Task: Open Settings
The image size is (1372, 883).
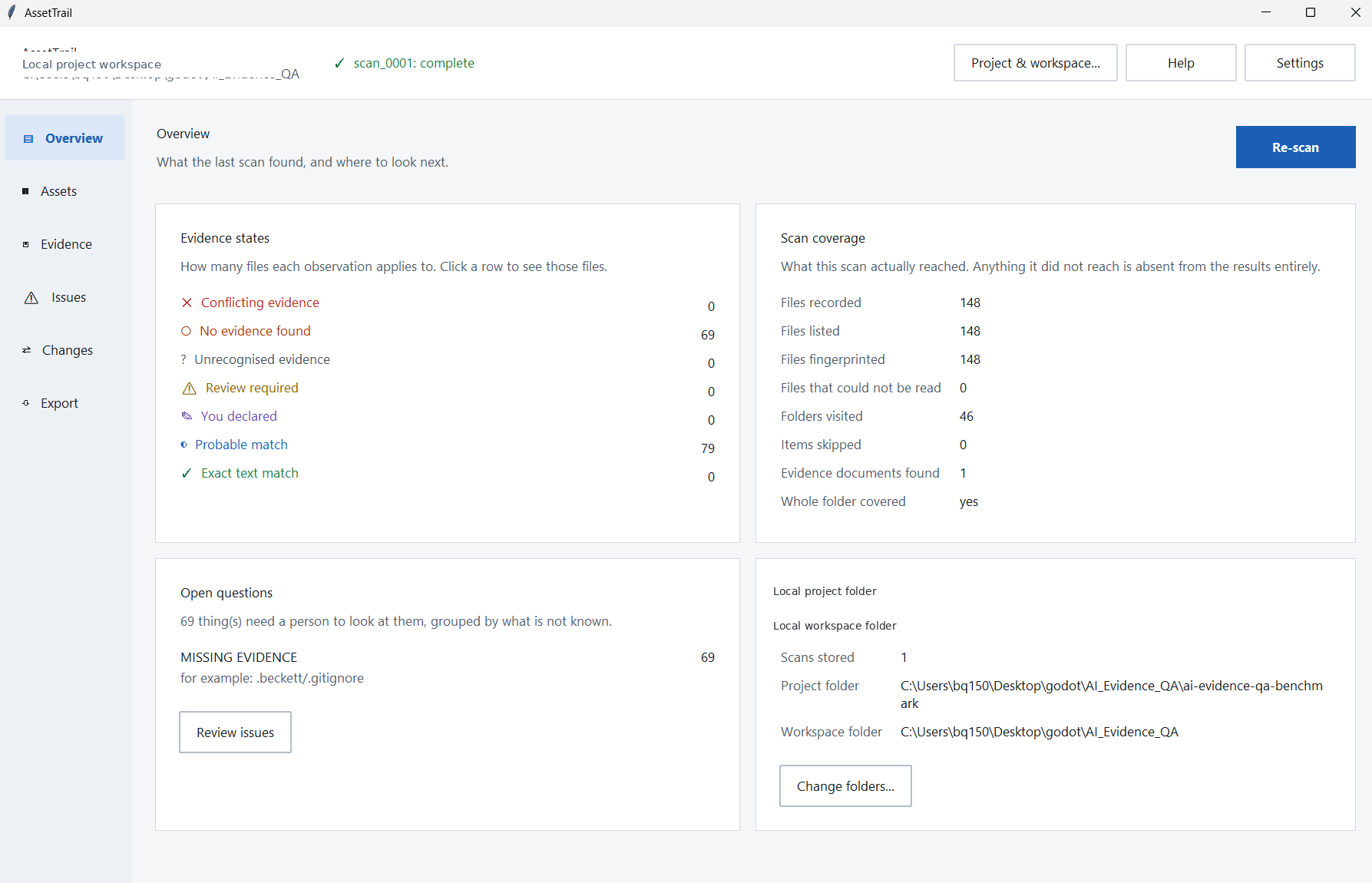Action: pos(1300,63)
